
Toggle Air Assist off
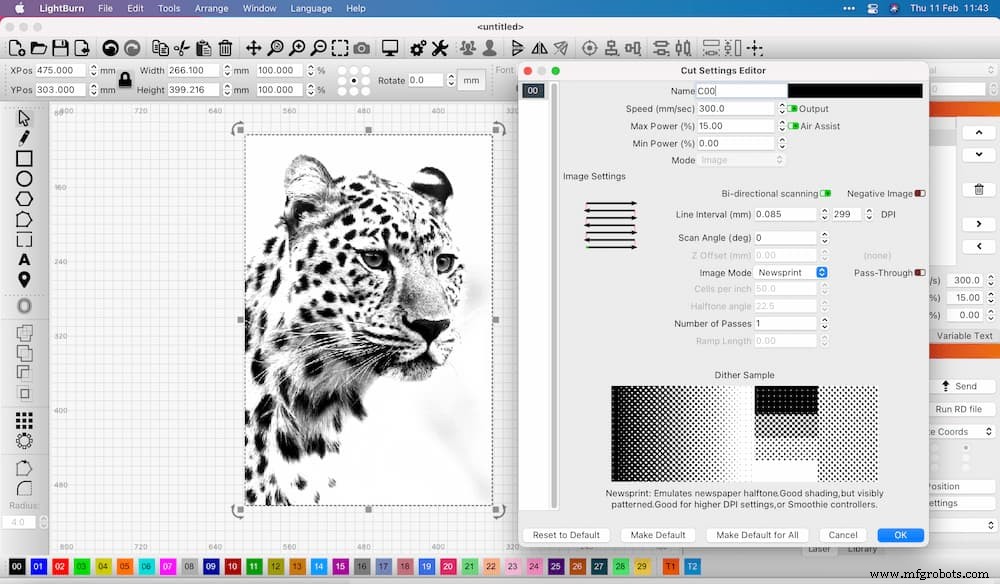pyautogui.click(x=793, y=126)
